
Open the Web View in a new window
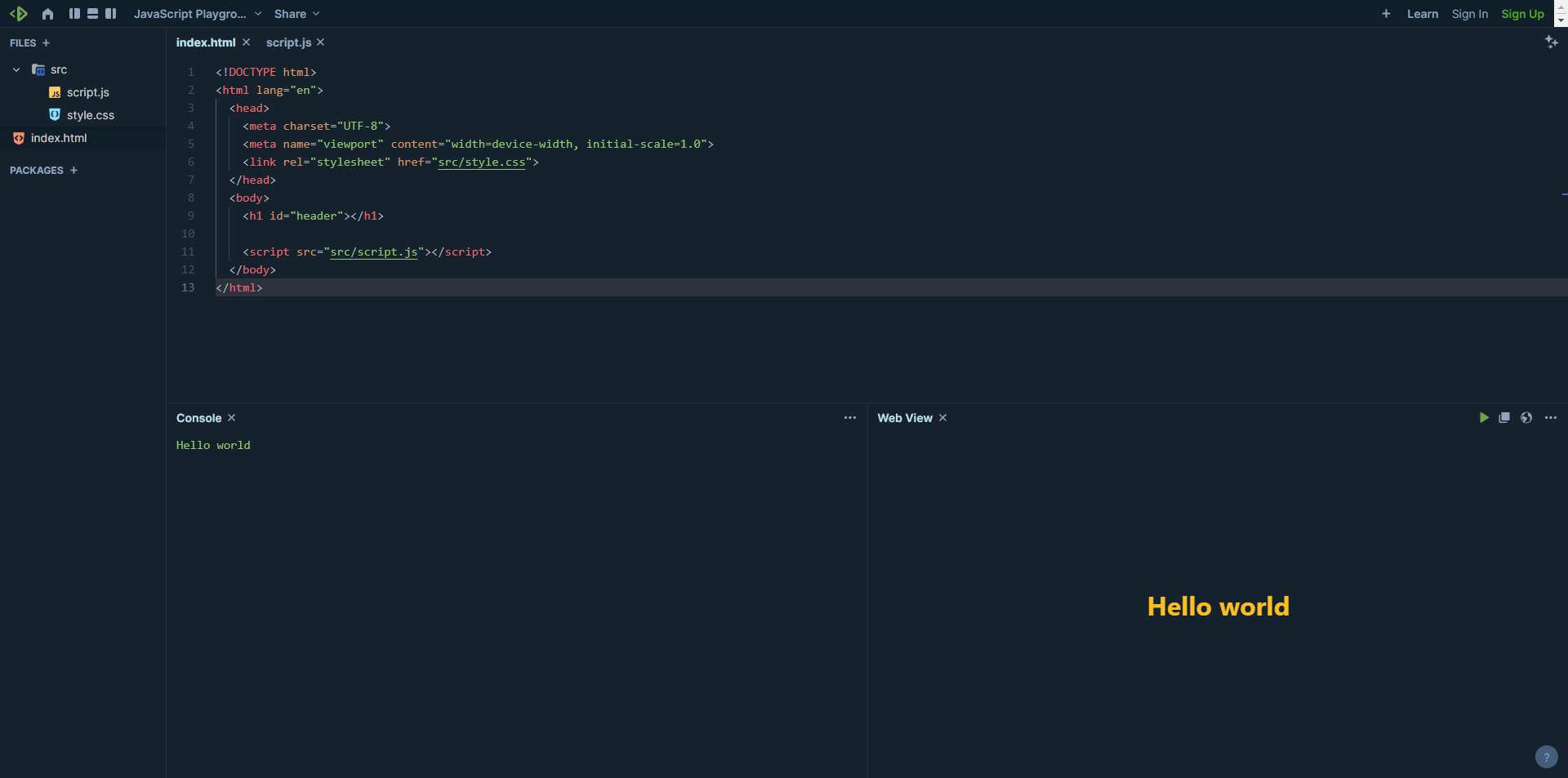pos(1504,417)
